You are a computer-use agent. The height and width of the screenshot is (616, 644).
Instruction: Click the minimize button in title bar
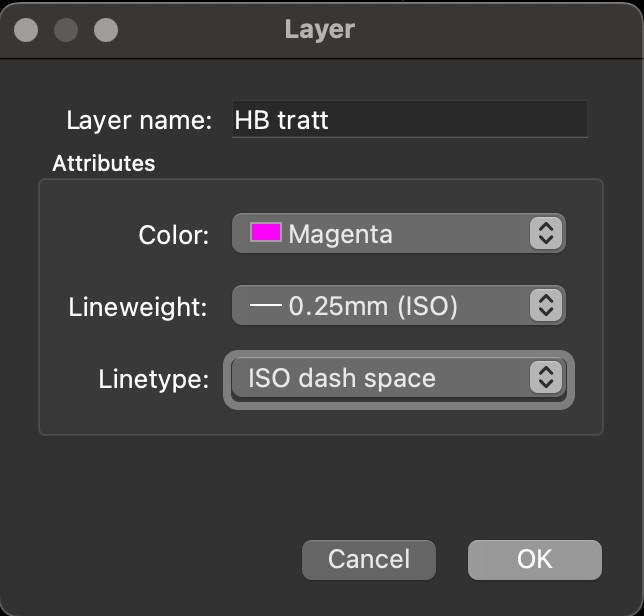click(66, 30)
